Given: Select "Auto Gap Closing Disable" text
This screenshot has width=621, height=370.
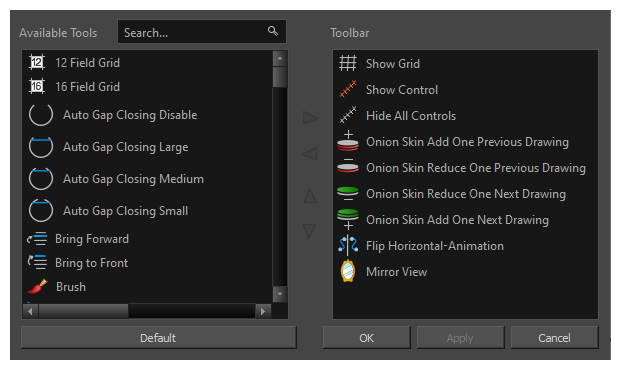Looking at the screenshot, I should pos(130,115).
